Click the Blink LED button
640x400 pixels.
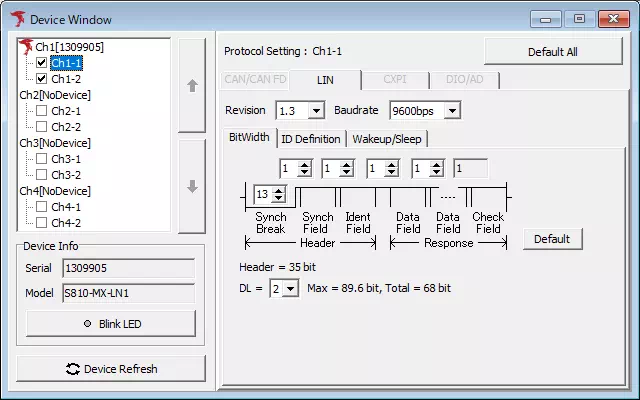pos(112,324)
